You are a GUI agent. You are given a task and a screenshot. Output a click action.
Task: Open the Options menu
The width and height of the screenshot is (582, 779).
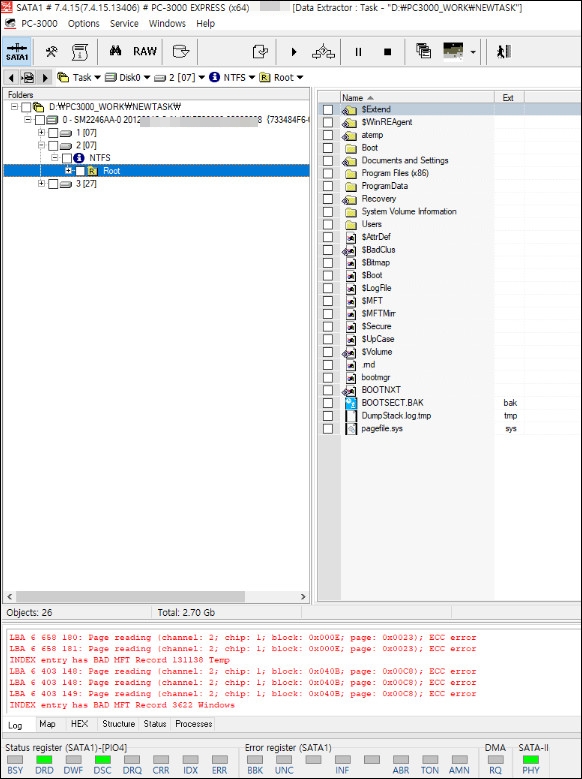click(83, 23)
